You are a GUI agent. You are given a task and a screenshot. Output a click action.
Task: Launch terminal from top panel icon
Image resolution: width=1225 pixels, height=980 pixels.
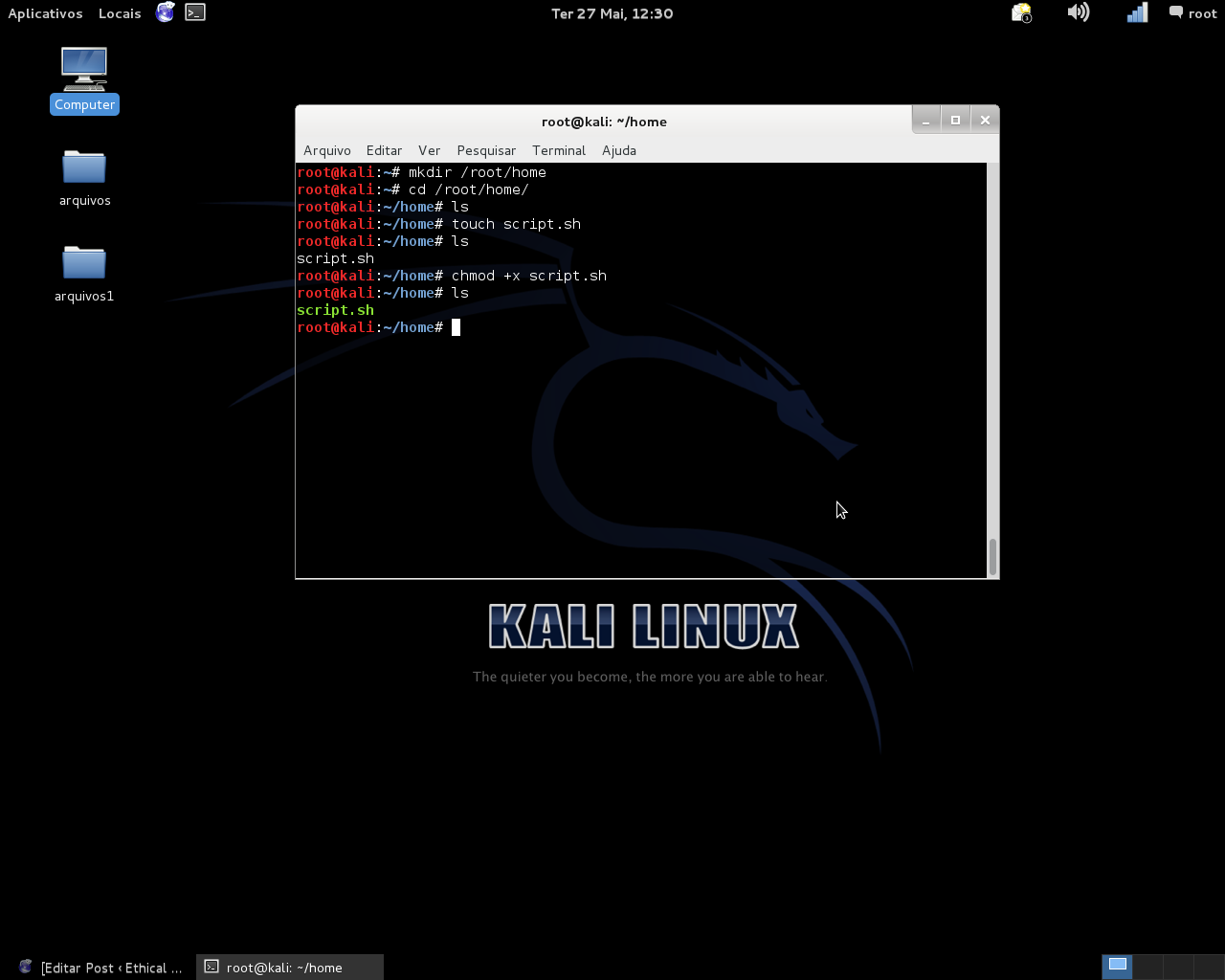195,12
